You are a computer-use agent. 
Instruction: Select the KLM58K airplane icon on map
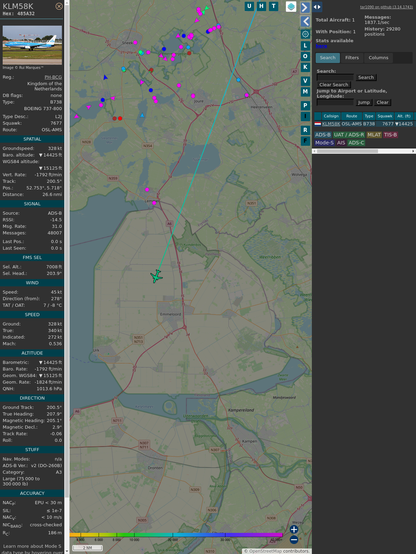[156, 276]
